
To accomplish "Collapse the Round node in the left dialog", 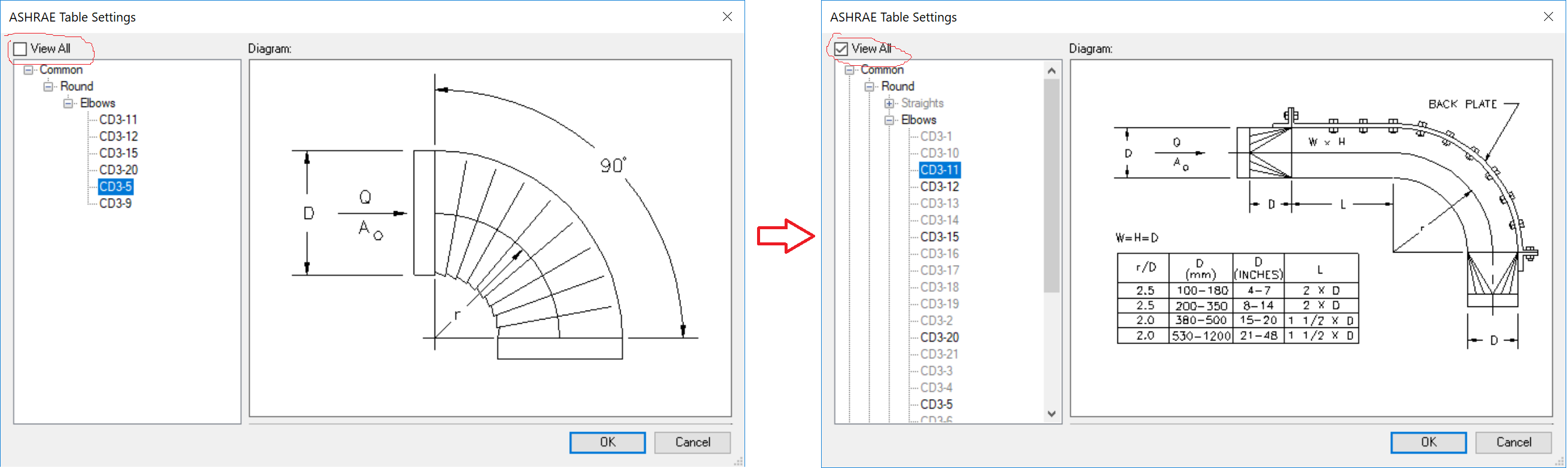I will (x=48, y=86).
